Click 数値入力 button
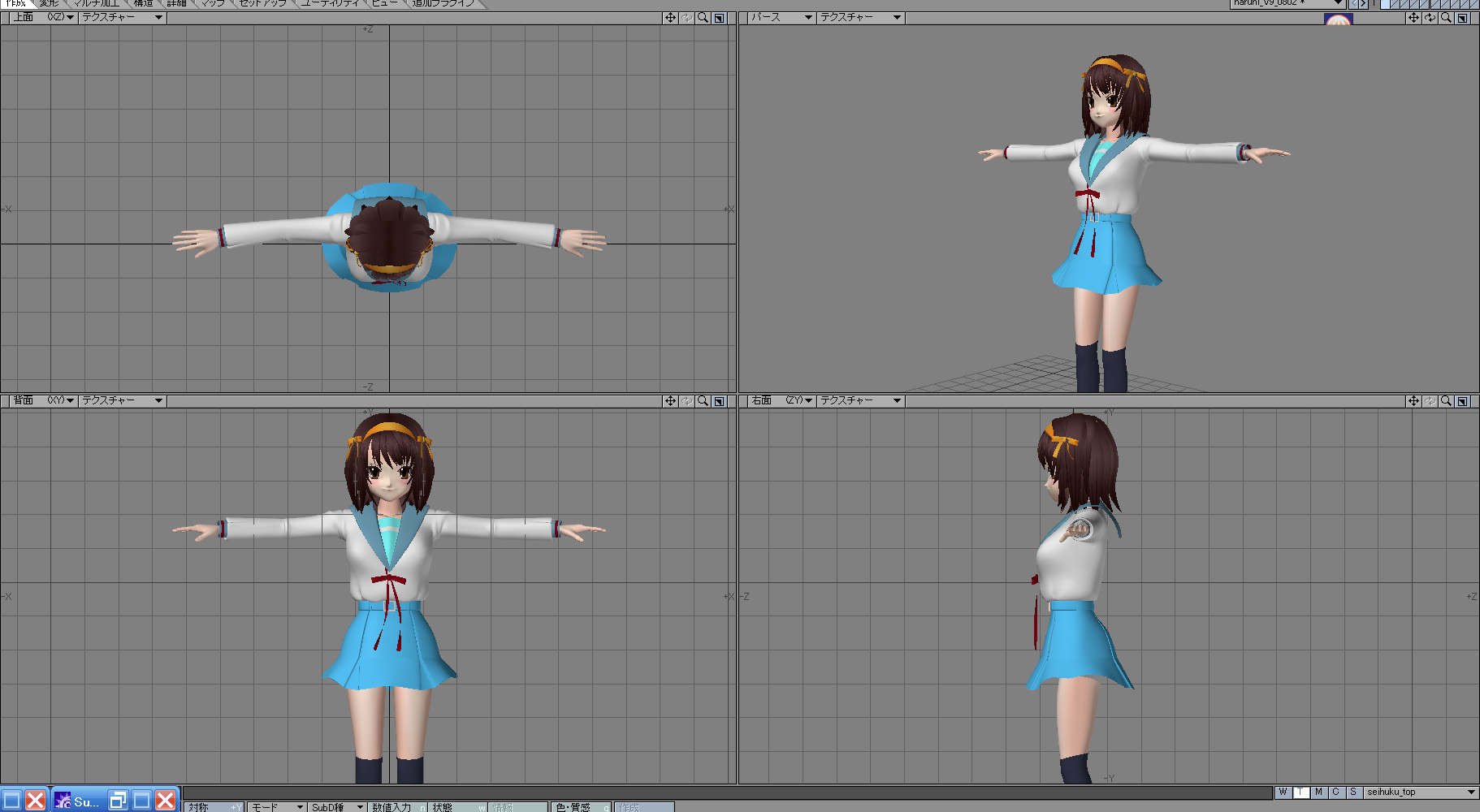The width and height of the screenshot is (1480, 812). [x=398, y=807]
